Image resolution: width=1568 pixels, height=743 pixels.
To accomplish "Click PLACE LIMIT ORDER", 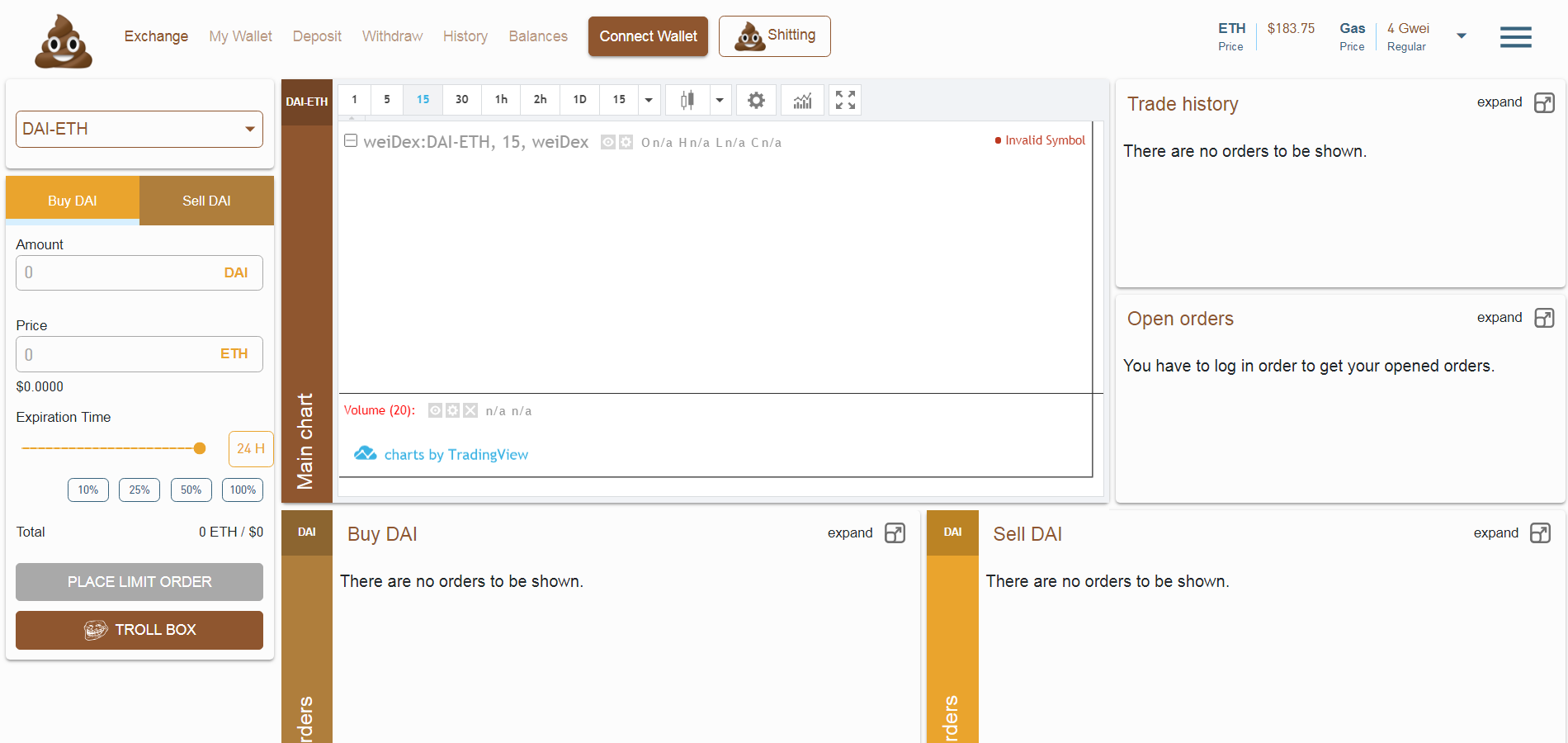I will click(139, 582).
